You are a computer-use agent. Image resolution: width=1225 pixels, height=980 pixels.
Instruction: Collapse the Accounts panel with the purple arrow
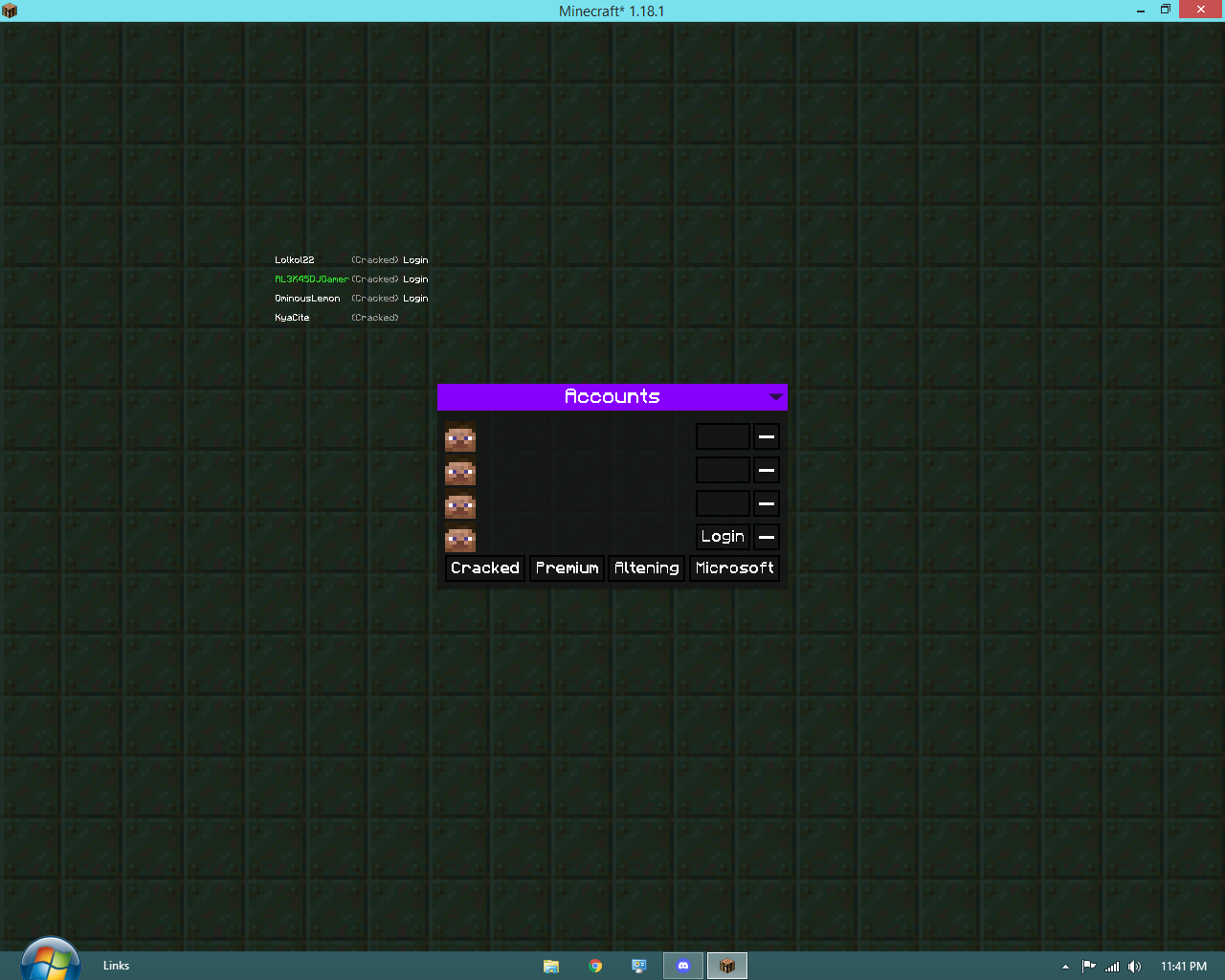[776, 397]
